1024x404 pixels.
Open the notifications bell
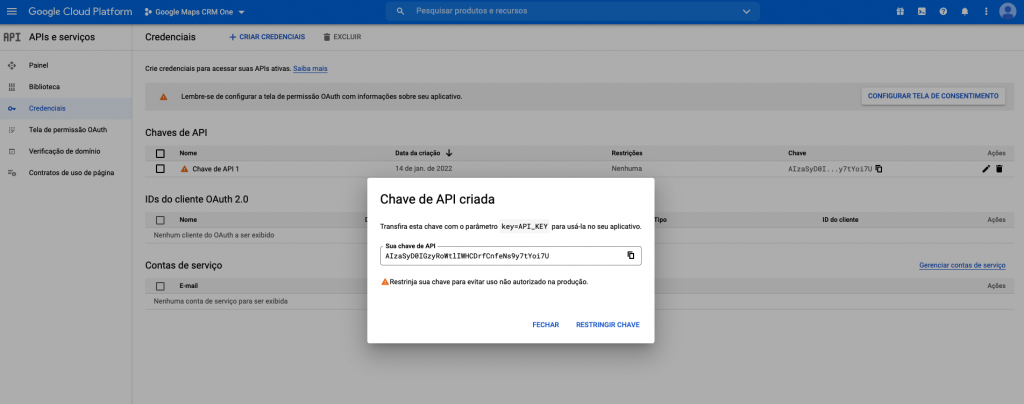tap(965, 11)
